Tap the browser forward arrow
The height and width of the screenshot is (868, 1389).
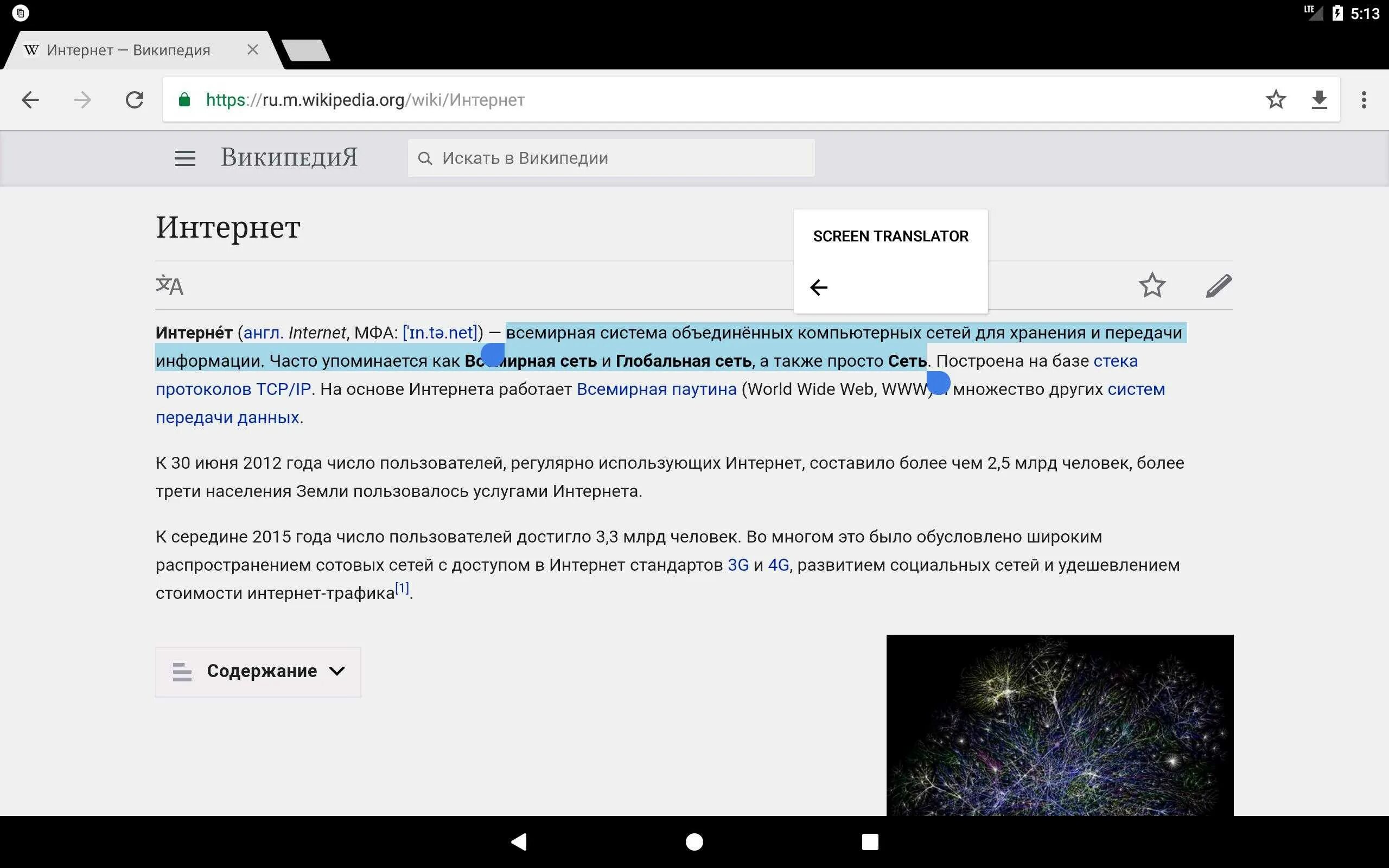(x=82, y=100)
